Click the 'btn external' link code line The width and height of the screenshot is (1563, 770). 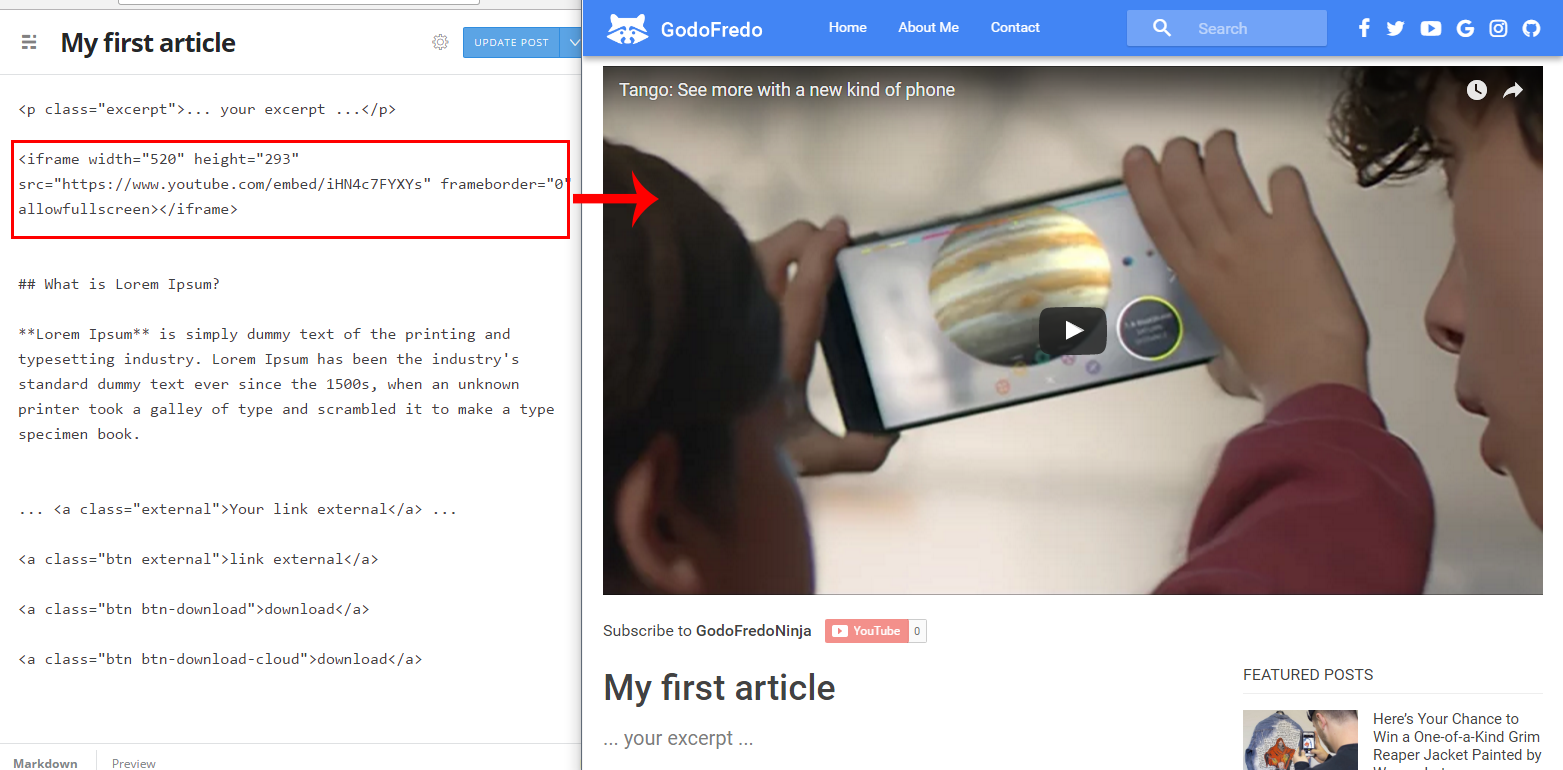[198, 559]
